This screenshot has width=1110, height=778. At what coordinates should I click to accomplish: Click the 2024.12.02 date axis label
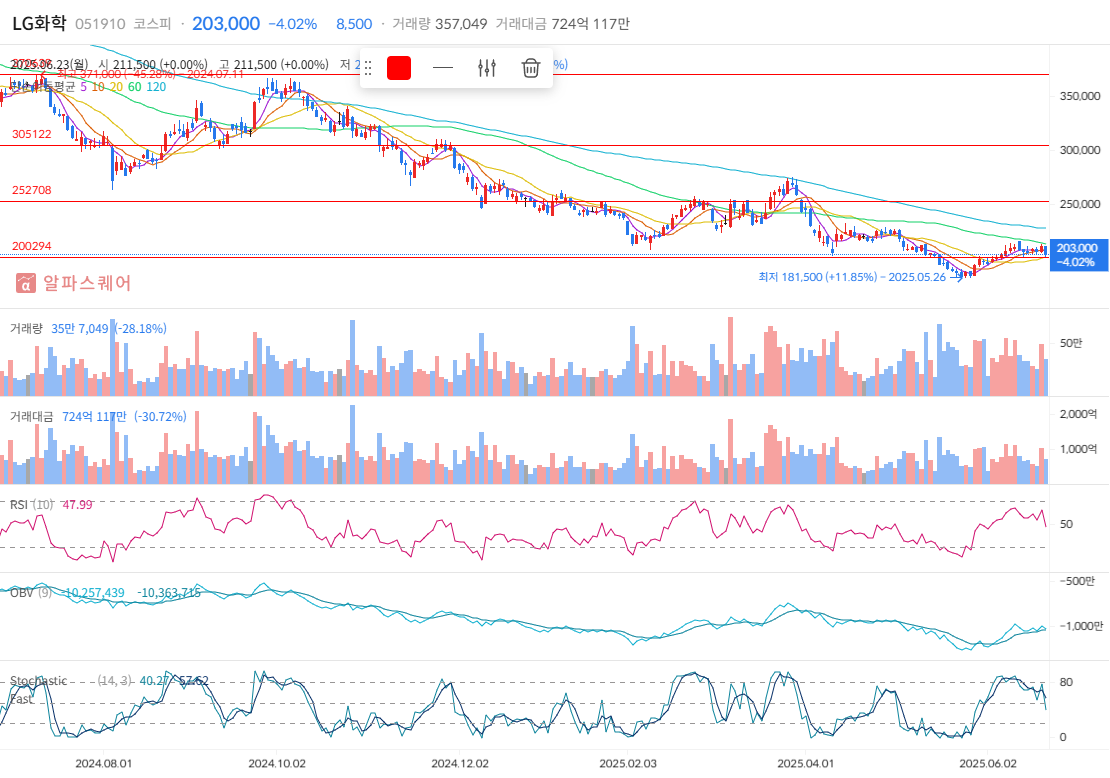pos(460,764)
